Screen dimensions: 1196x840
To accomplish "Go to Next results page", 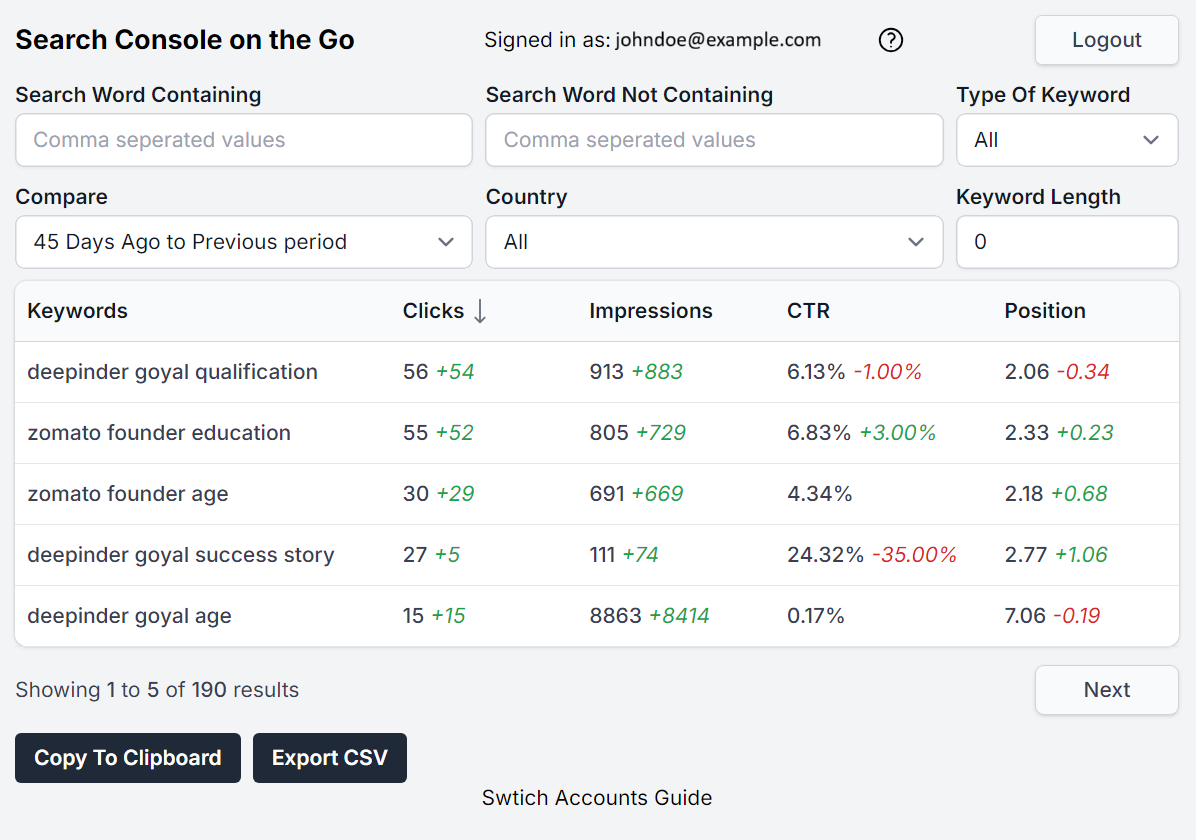I will pyautogui.click(x=1106, y=690).
